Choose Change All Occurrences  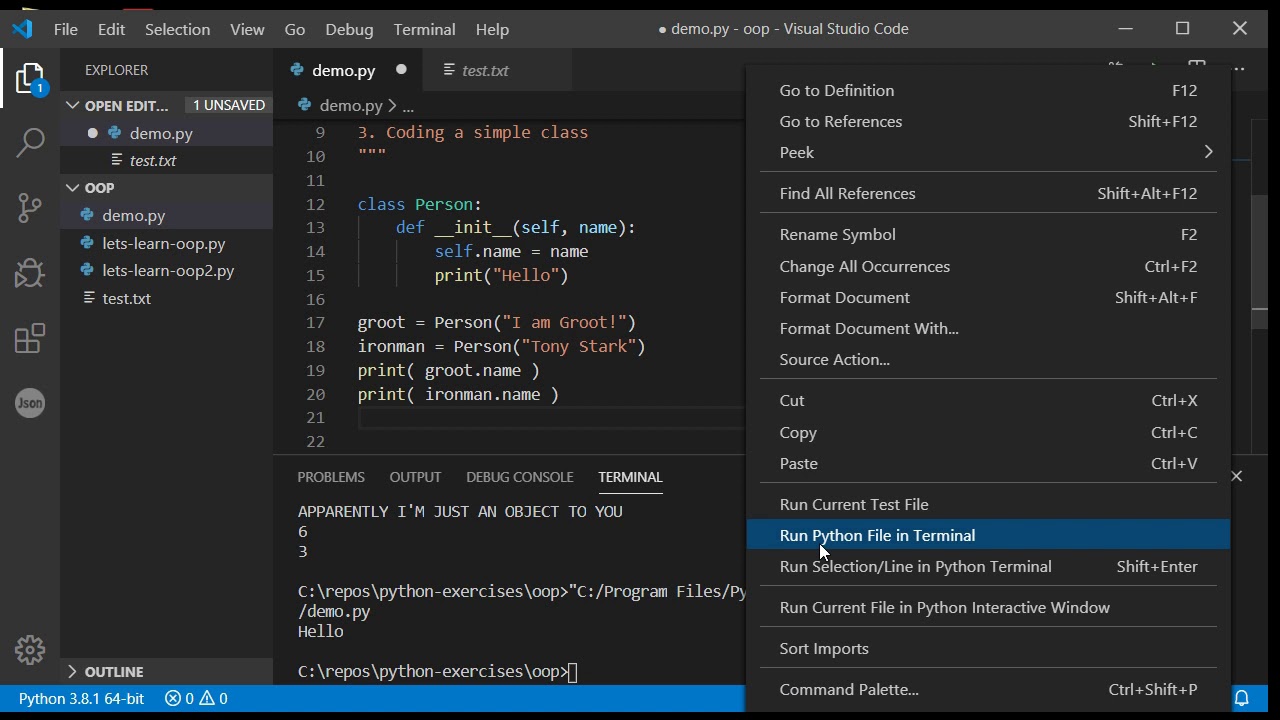coord(988,266)
